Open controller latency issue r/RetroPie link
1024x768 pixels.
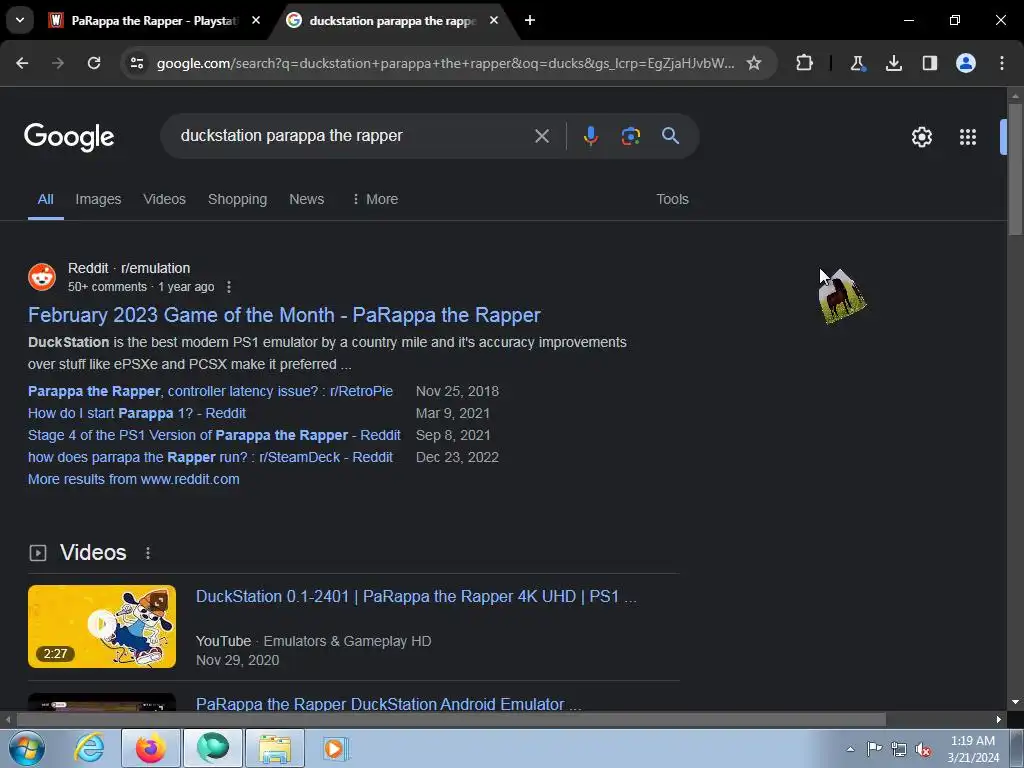210,391
